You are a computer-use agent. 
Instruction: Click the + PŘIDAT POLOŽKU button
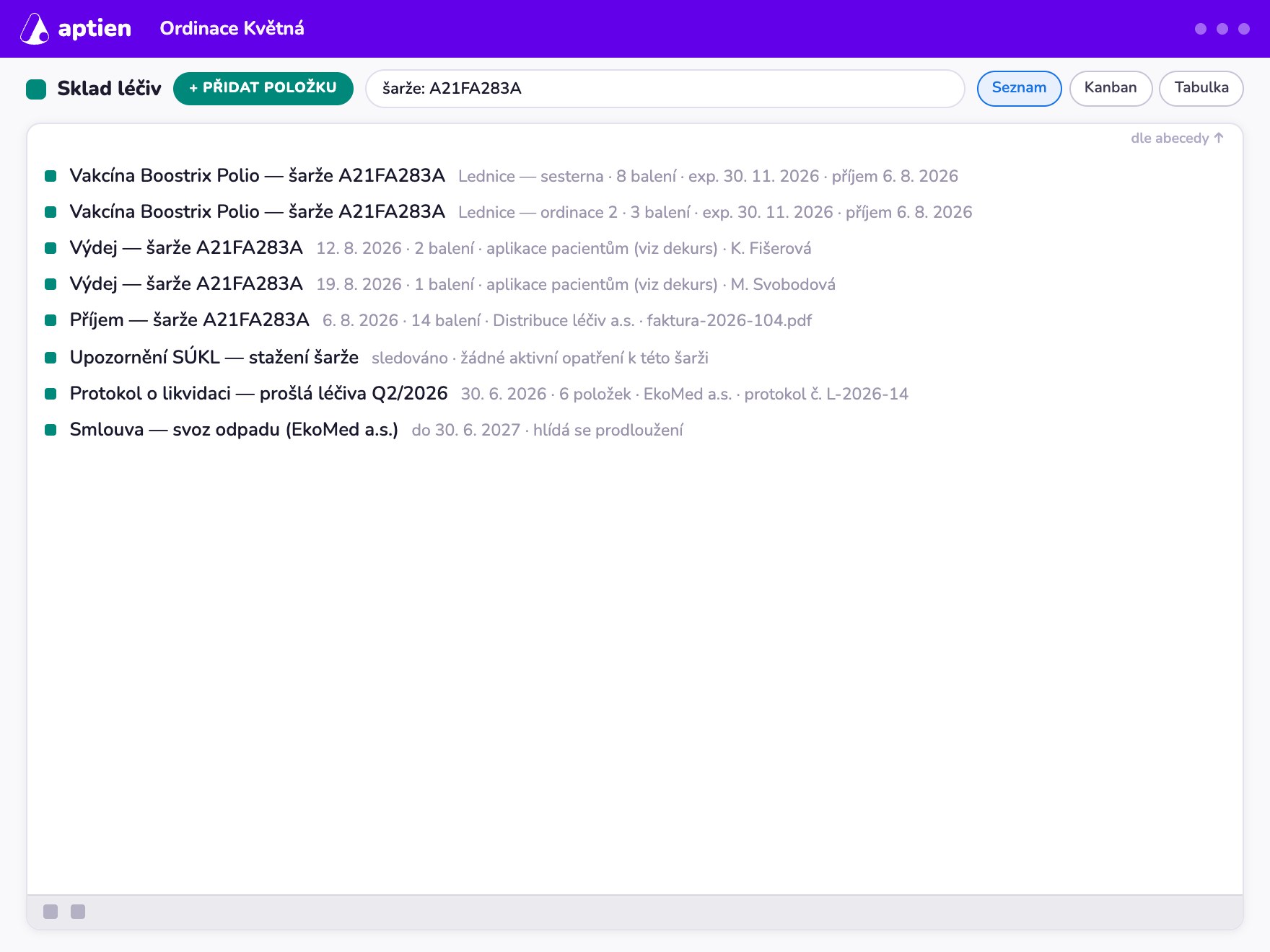click(x=263, y=88)
